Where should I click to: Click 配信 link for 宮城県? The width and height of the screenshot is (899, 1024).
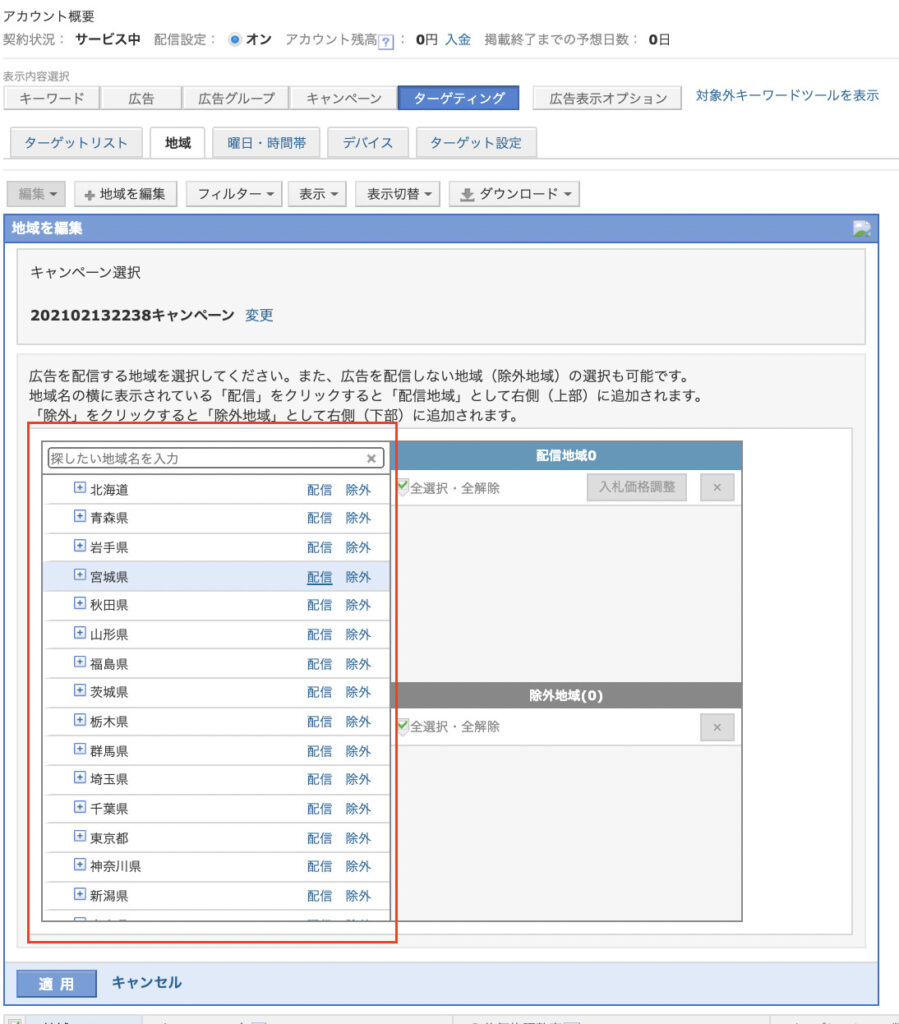click(x=319, y=577)
